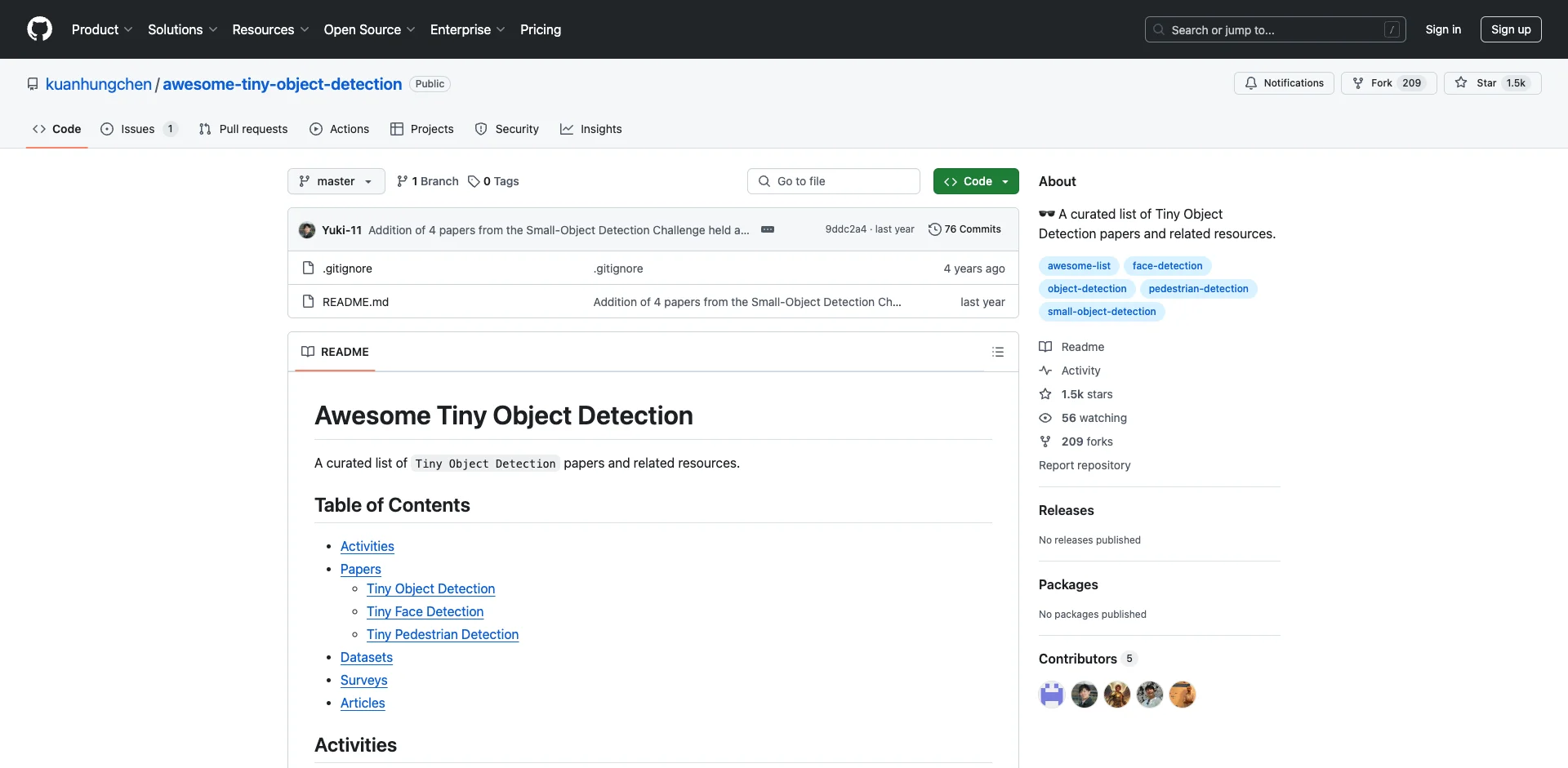Jump to Activities section
Screen dimensions: 1568x768
[367, 546]
